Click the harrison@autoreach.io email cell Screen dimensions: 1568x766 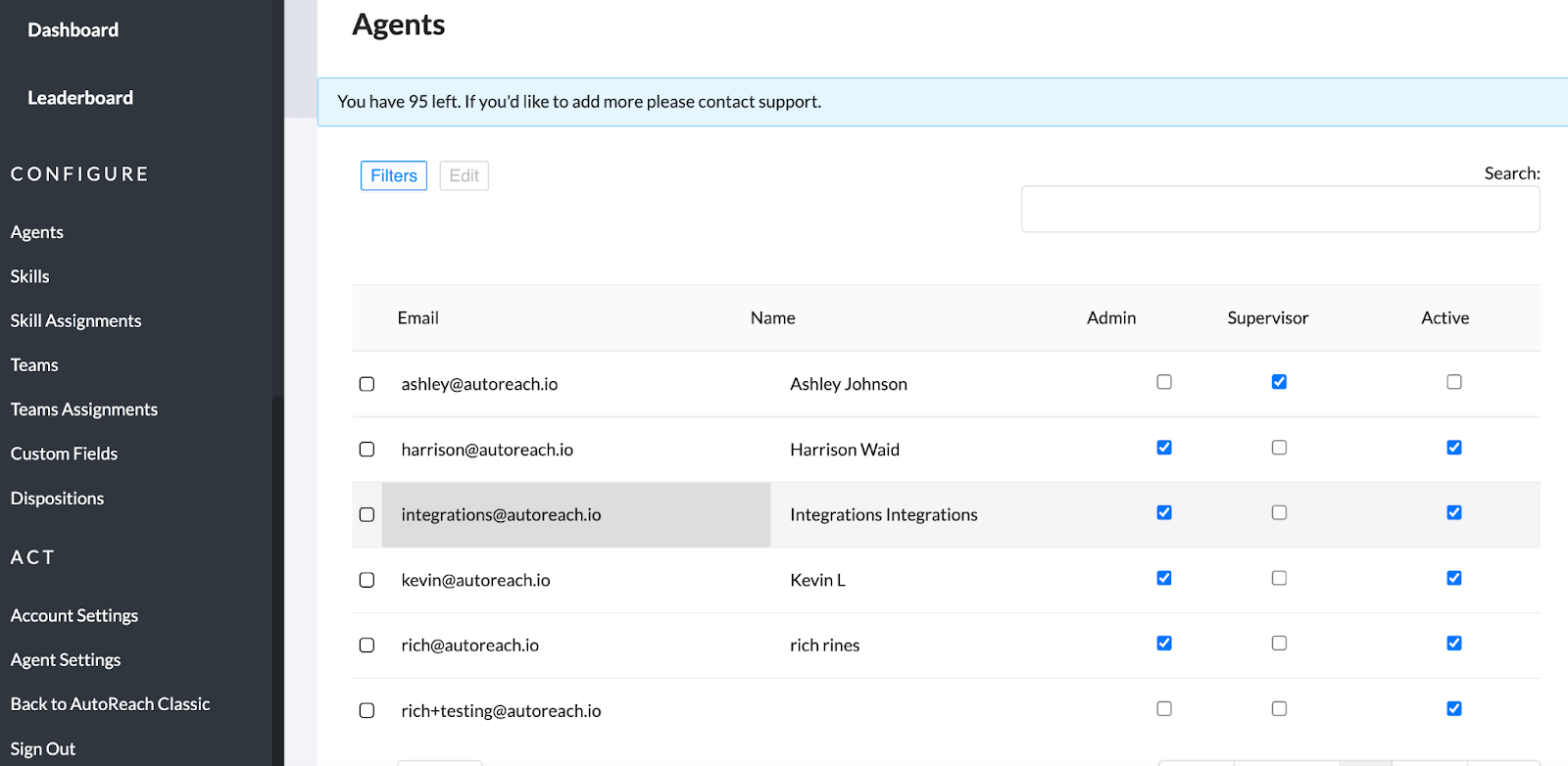coord(576,450)
